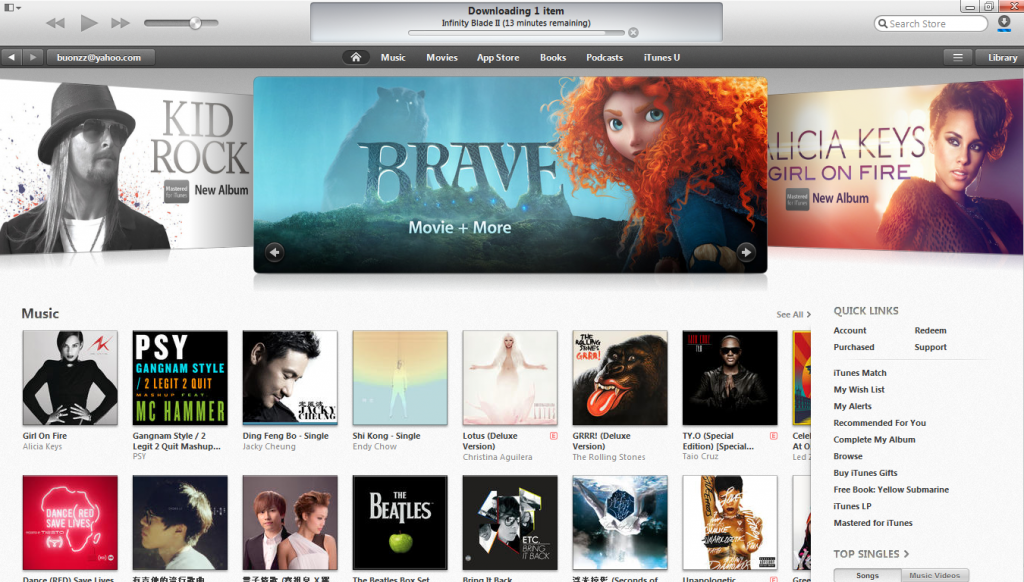The width and height of the screenshot is (1024, 582).
Task: Go forward in store history
Action: [33, 57]
